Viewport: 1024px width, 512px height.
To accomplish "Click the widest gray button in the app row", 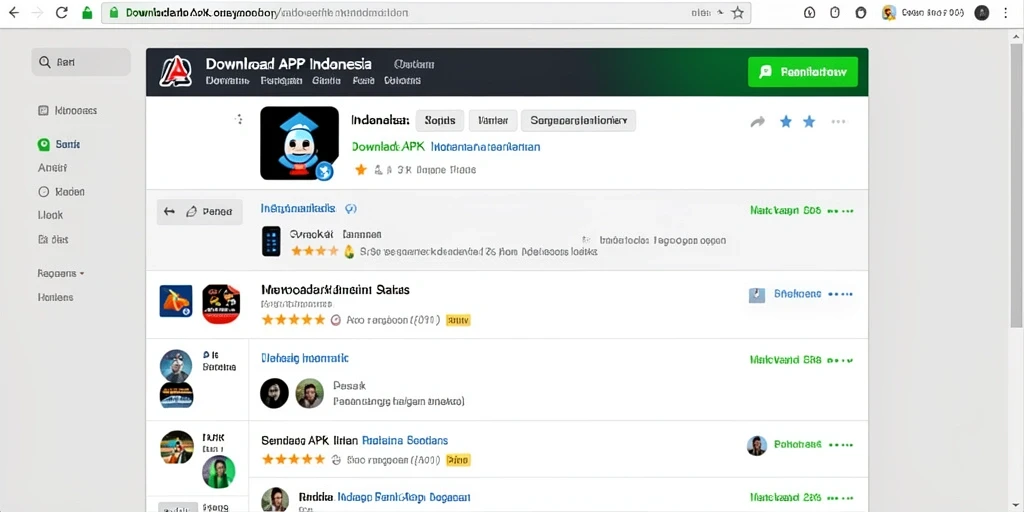I will tap(579, 121).
